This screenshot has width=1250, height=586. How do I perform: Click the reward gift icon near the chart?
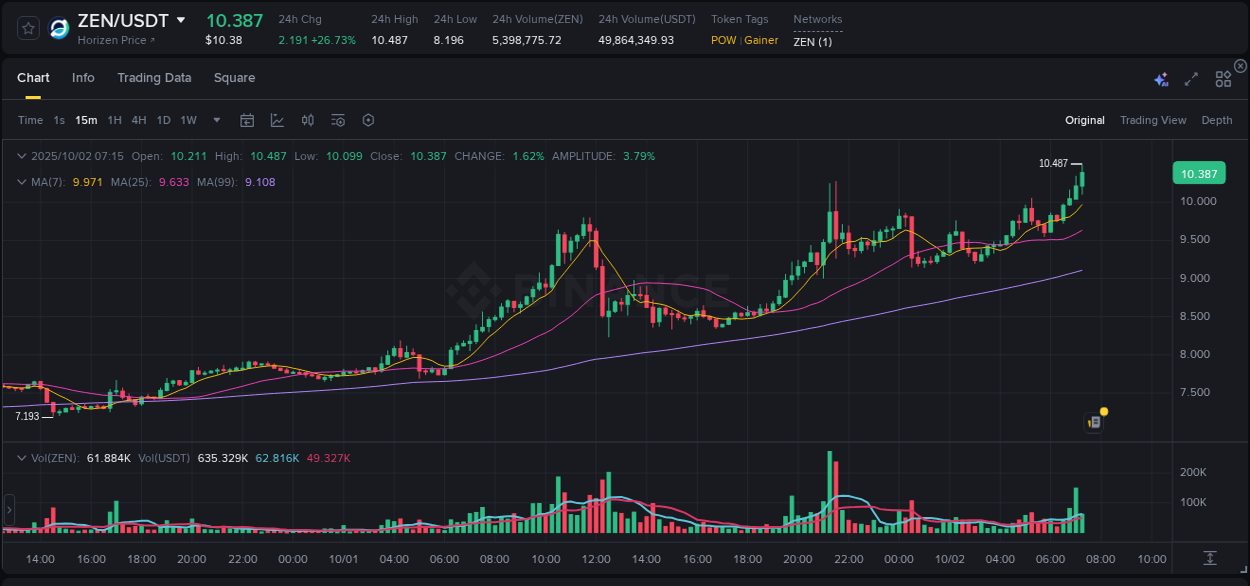1094,421
